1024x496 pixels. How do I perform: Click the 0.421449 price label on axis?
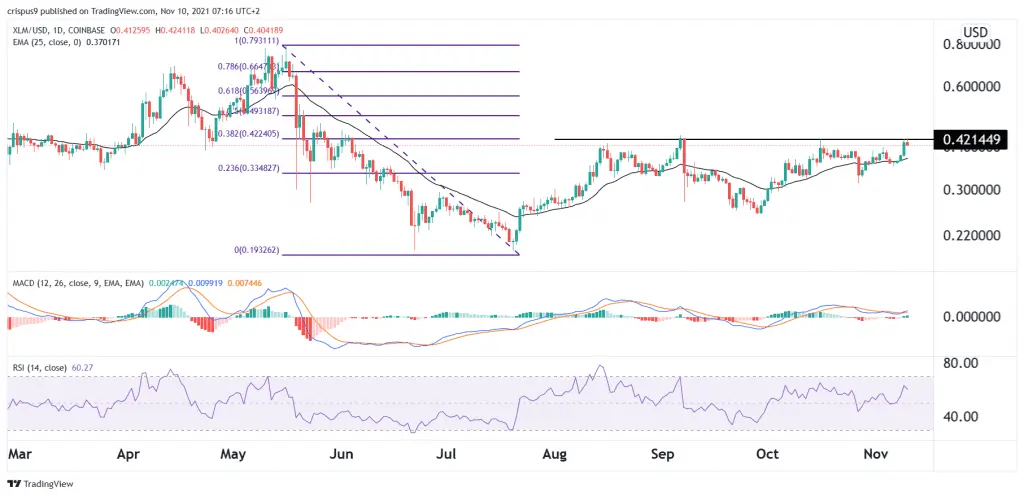click(970, 139)
